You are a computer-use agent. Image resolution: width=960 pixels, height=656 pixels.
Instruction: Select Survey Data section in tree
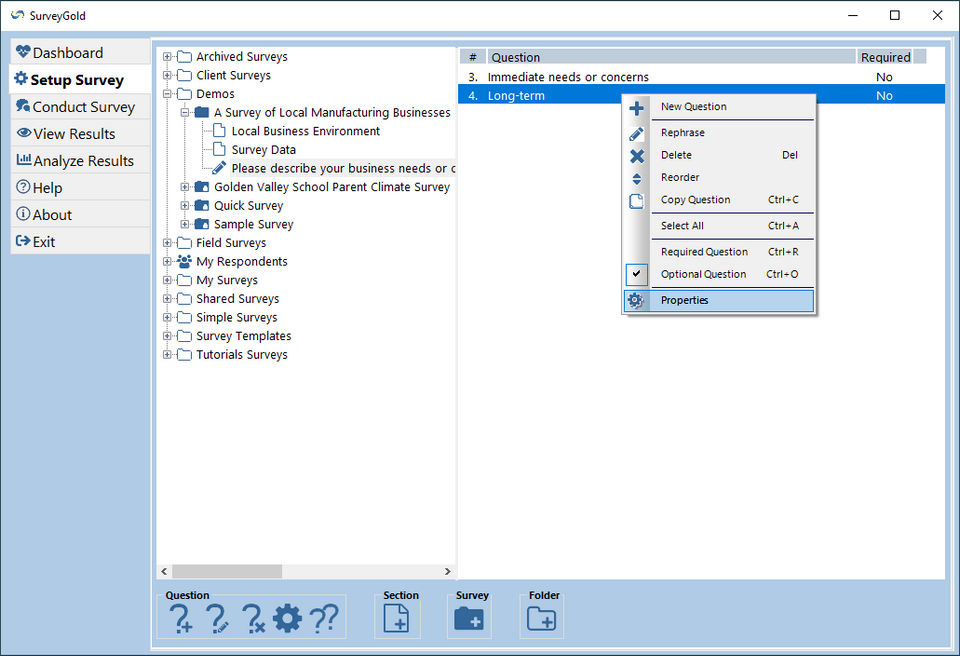coord(263,149)
